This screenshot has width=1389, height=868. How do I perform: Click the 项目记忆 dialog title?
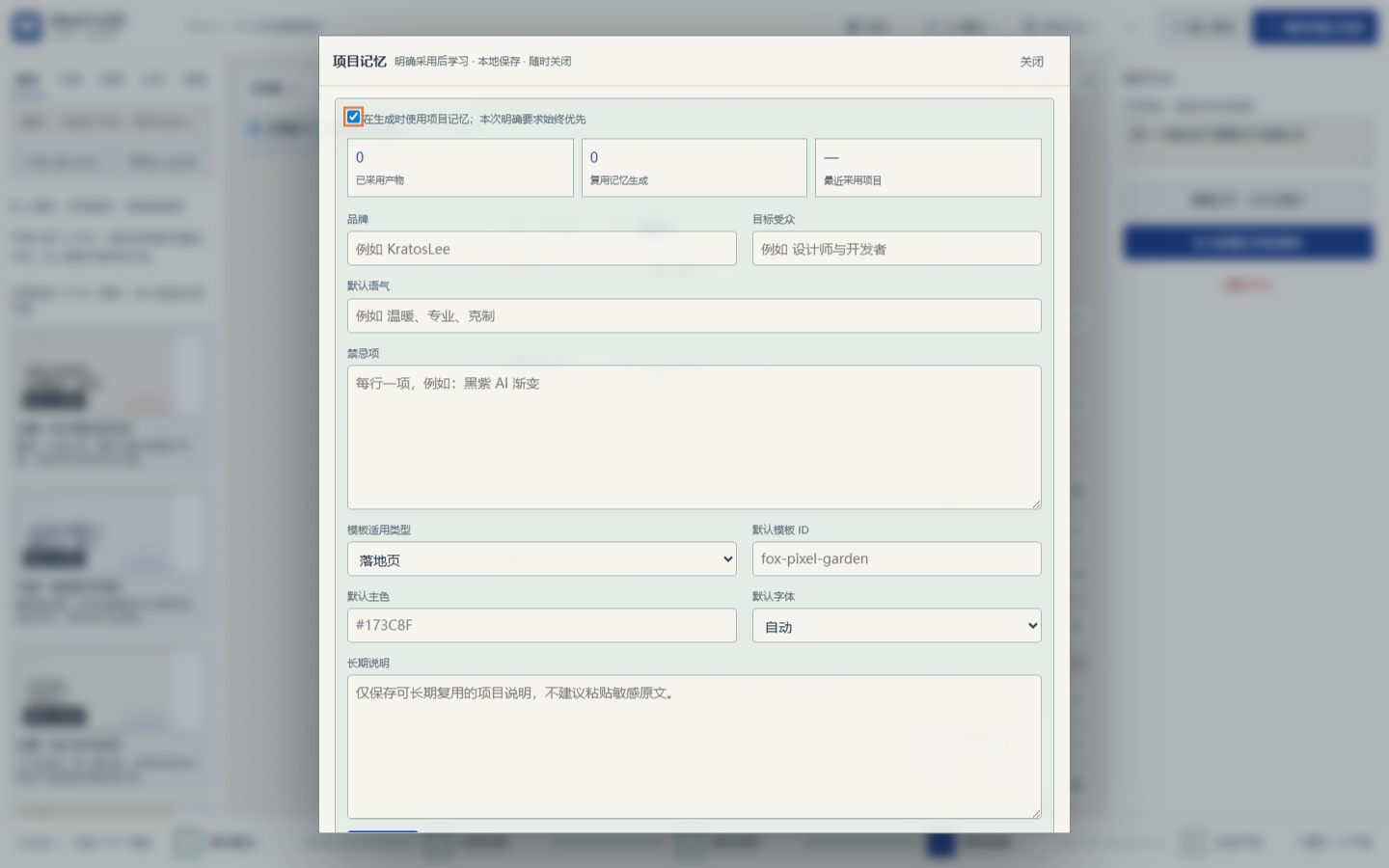pyautogui.click(x=360, y=62)
